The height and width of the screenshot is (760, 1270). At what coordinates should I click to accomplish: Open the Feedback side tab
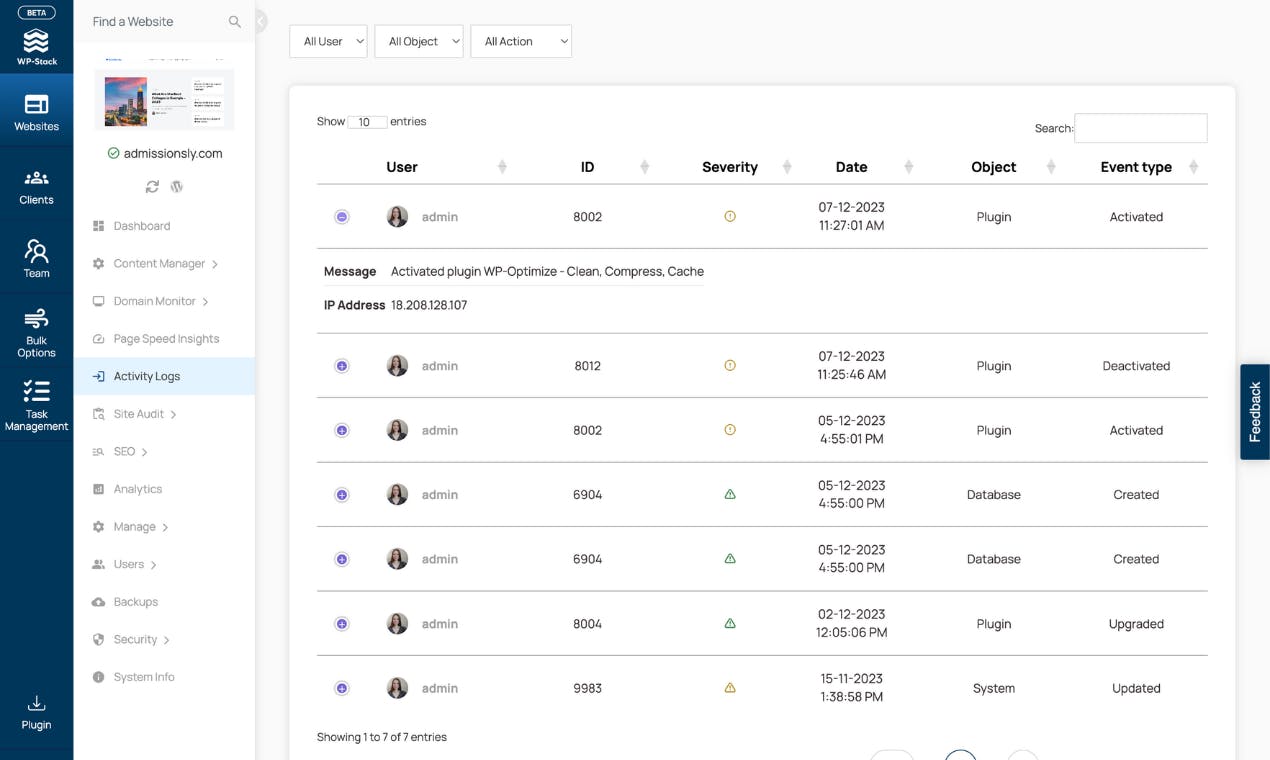pyautogui.click(x=1255, y=412)
